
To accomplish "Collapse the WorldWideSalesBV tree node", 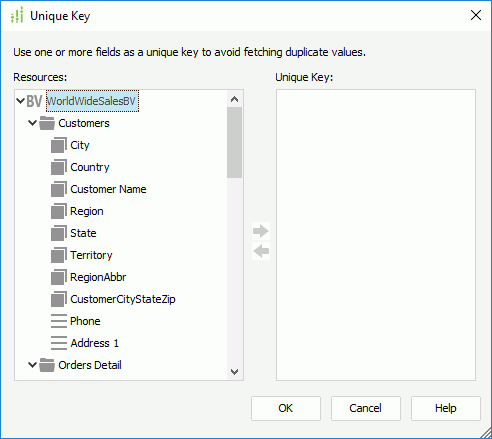I will (x=20, y=100).
